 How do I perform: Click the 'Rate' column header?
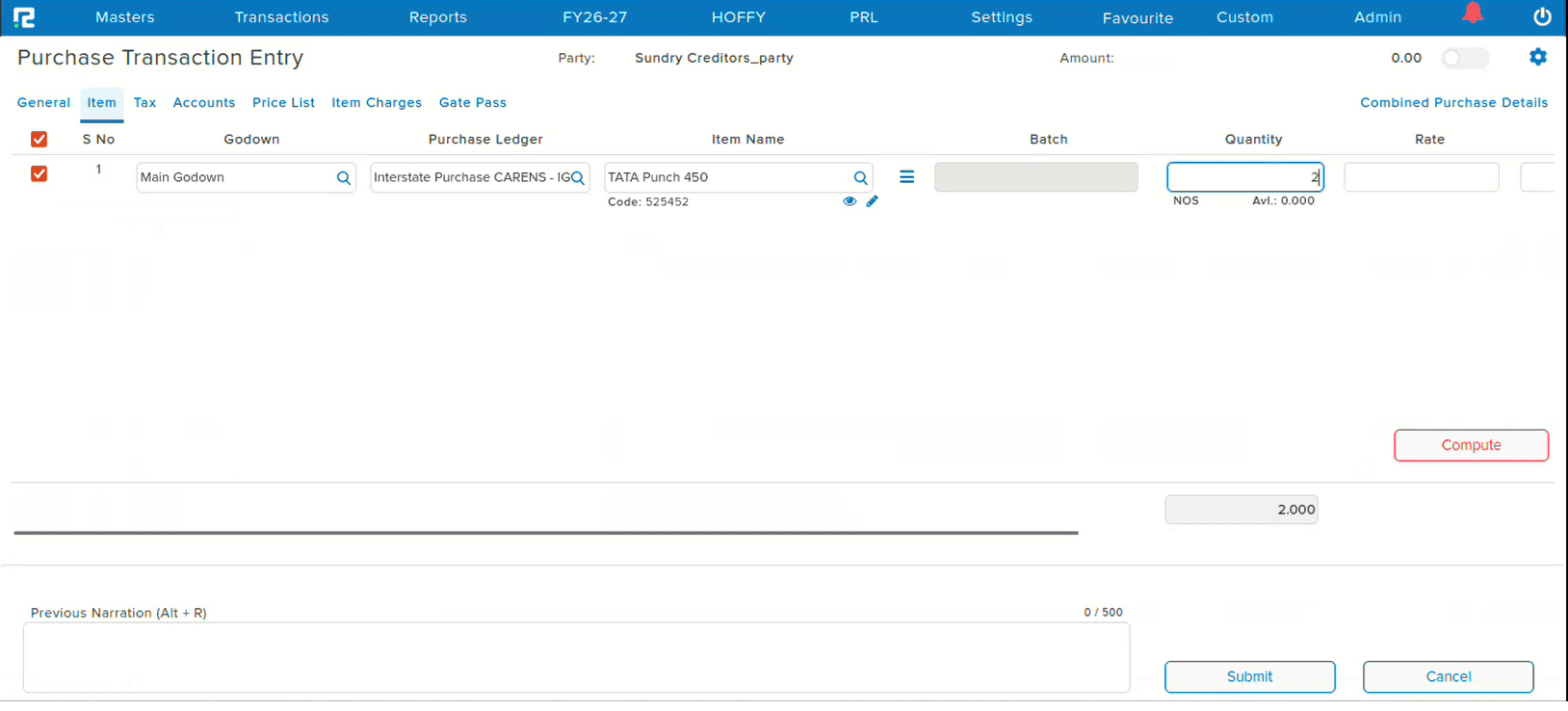coord(1430,140)
